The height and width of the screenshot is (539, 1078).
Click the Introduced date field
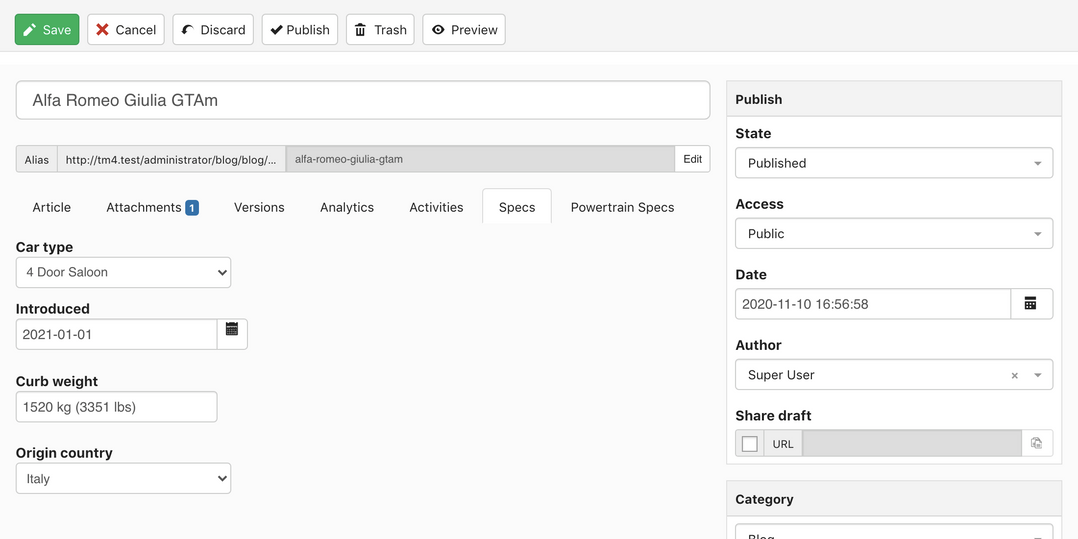click(x=116, y=334)
